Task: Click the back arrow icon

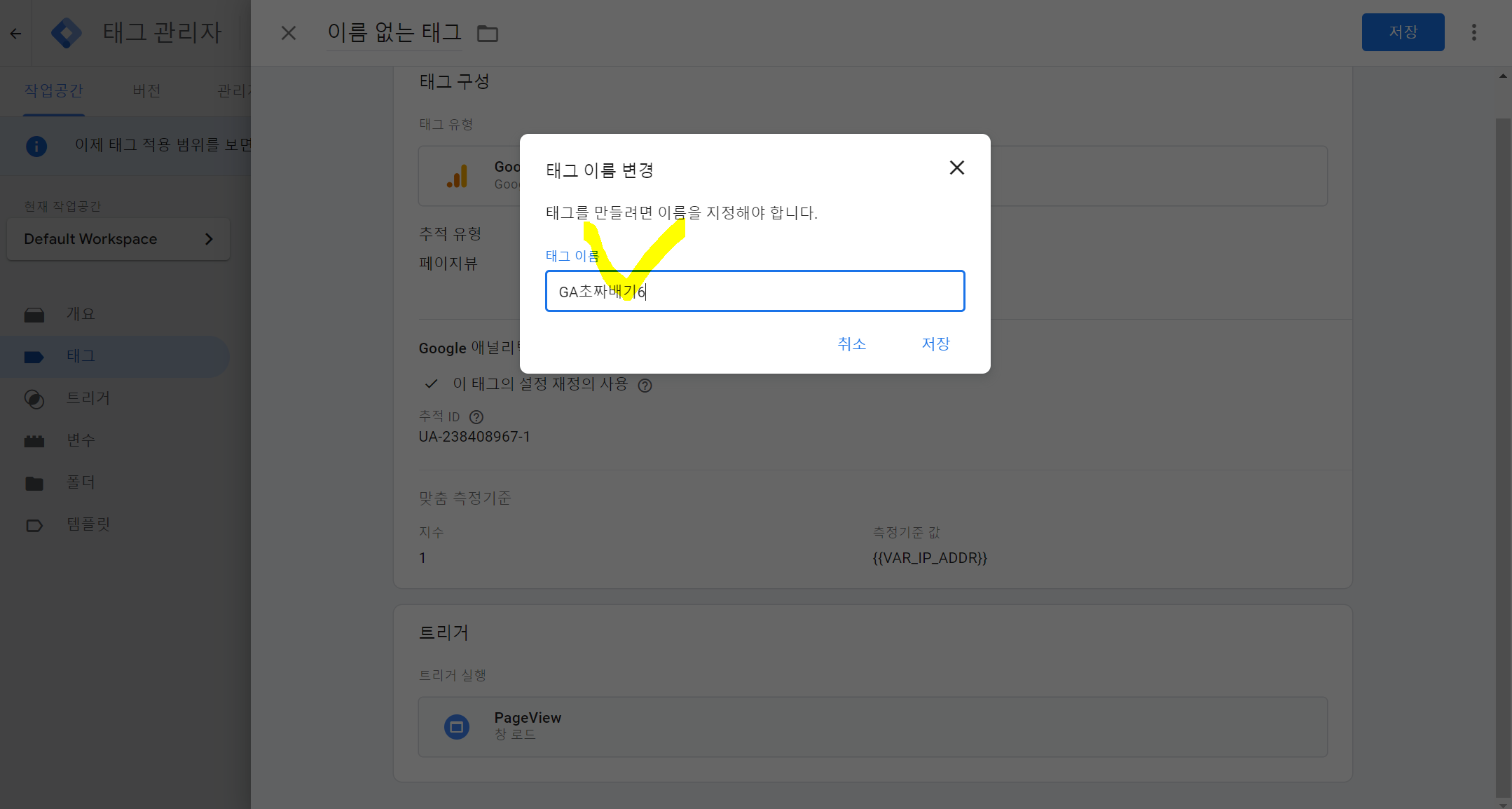Action: click(x=15, y=33)
